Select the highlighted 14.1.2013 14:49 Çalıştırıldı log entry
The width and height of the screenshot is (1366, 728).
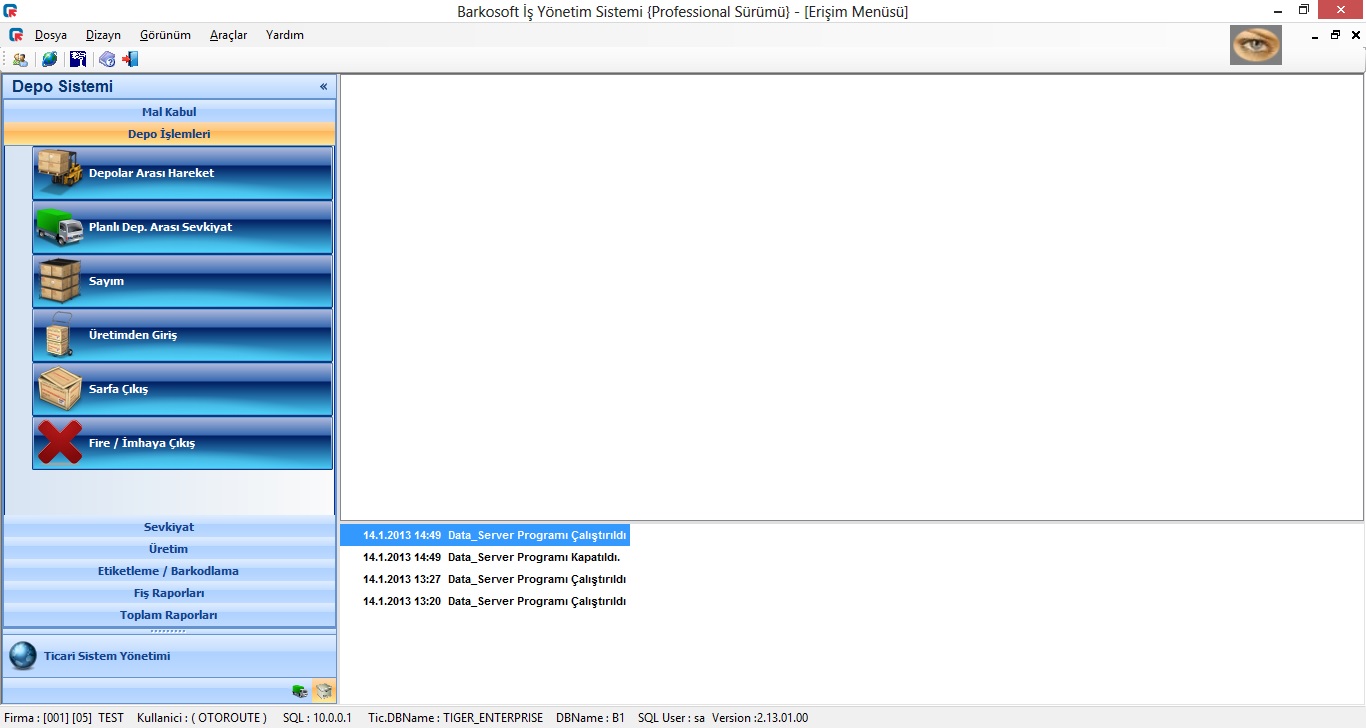coord(485,535)
